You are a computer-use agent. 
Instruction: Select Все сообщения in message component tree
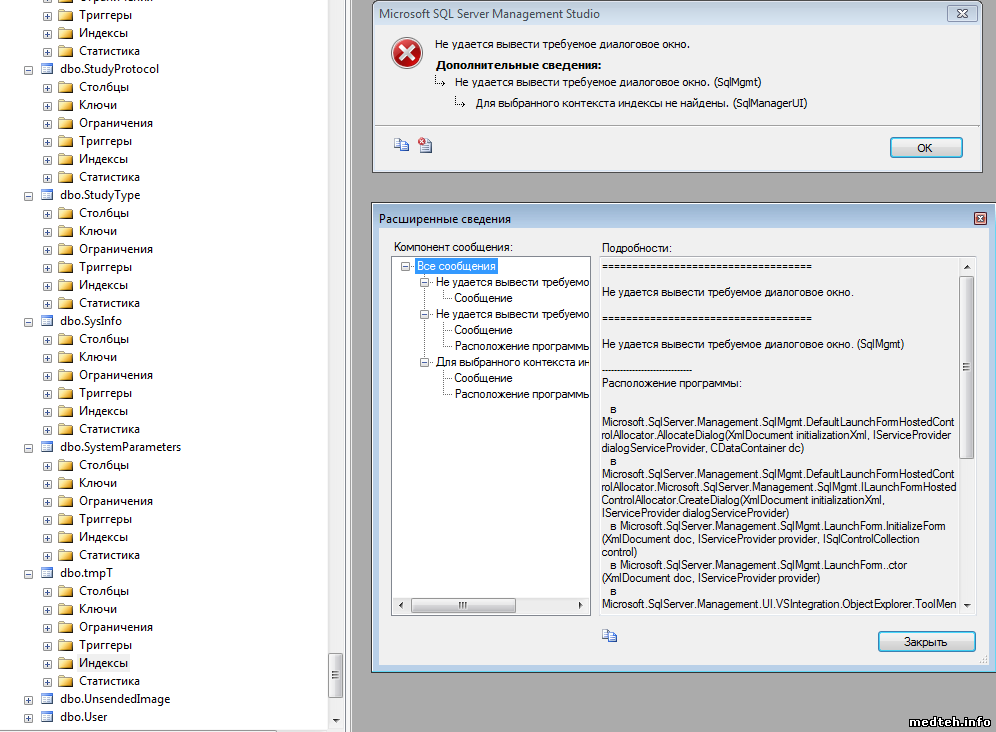click(x=456, y=267)
